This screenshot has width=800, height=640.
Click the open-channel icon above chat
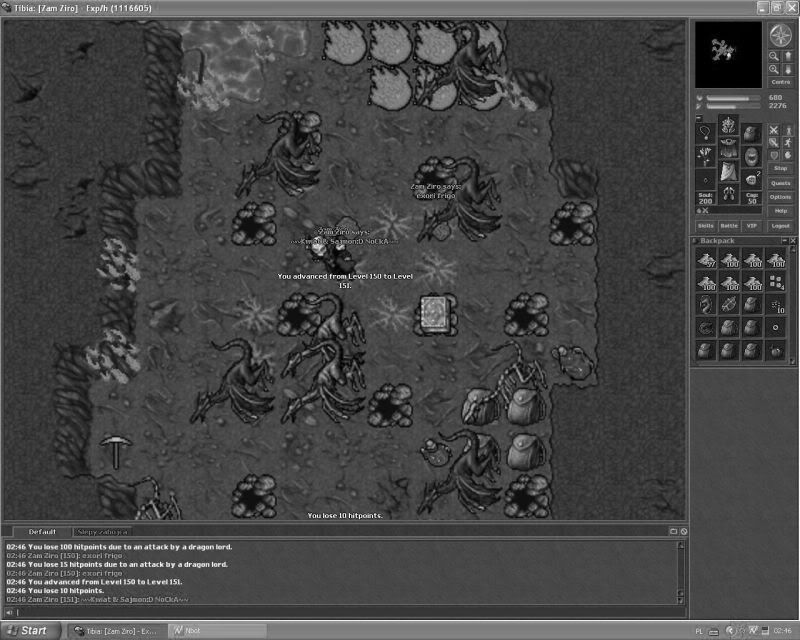(x=673, y=531)
